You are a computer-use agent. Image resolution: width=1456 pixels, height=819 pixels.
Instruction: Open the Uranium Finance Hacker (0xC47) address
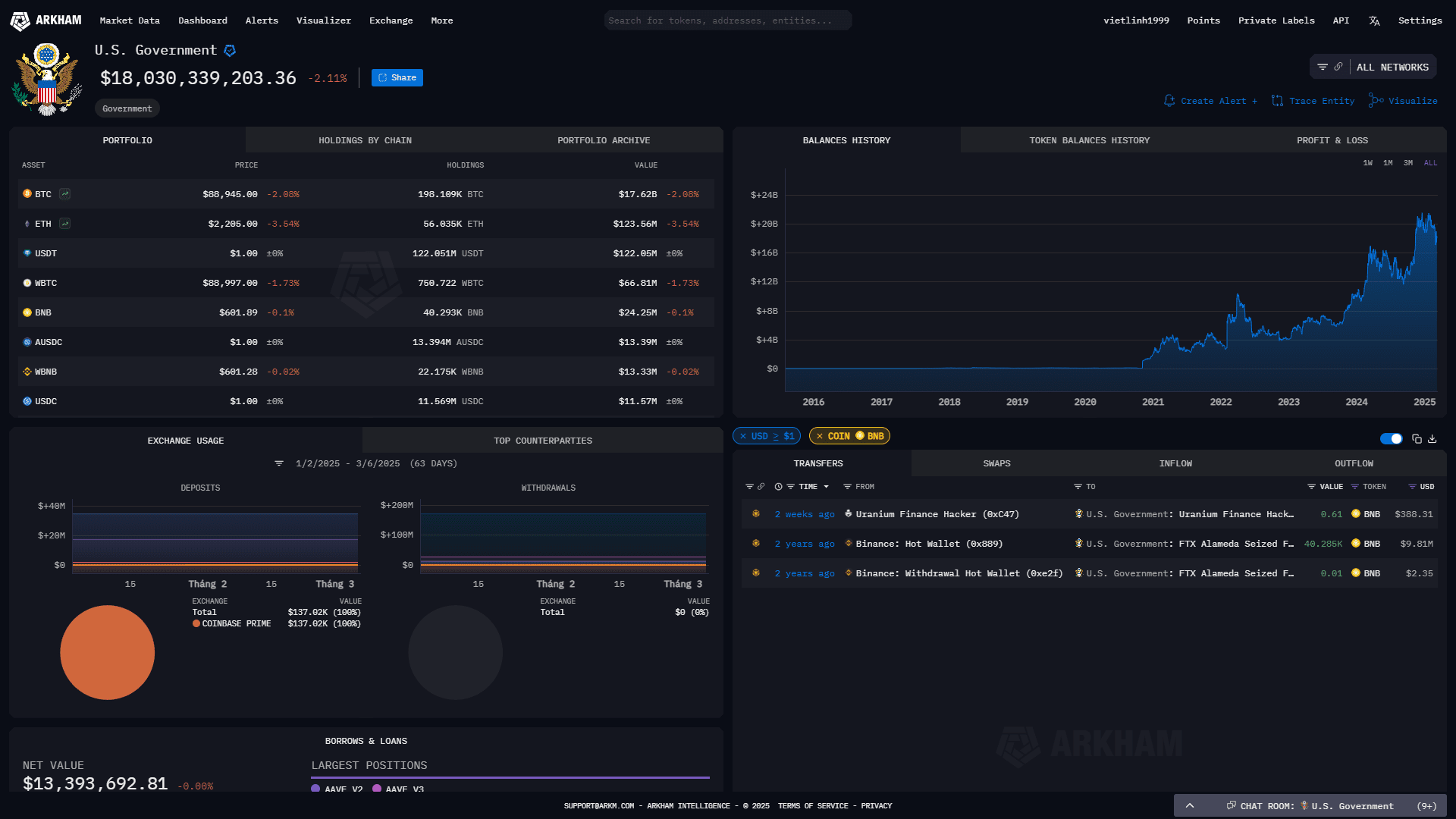(x=937, y=514)
